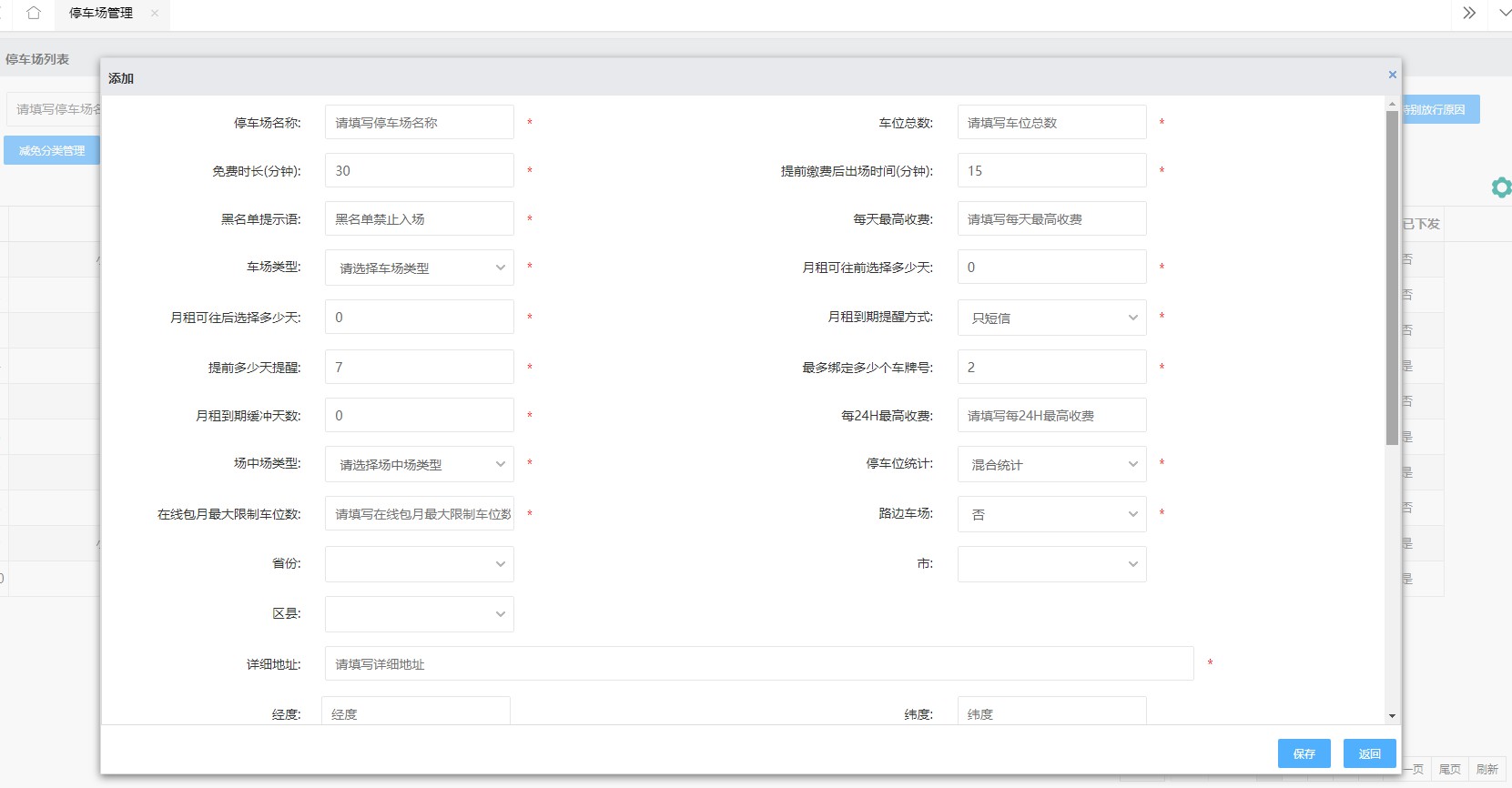Viewport: 1512px width, 788px height.
Task: Click the 经度 input field
Action: tap(416, 711)
